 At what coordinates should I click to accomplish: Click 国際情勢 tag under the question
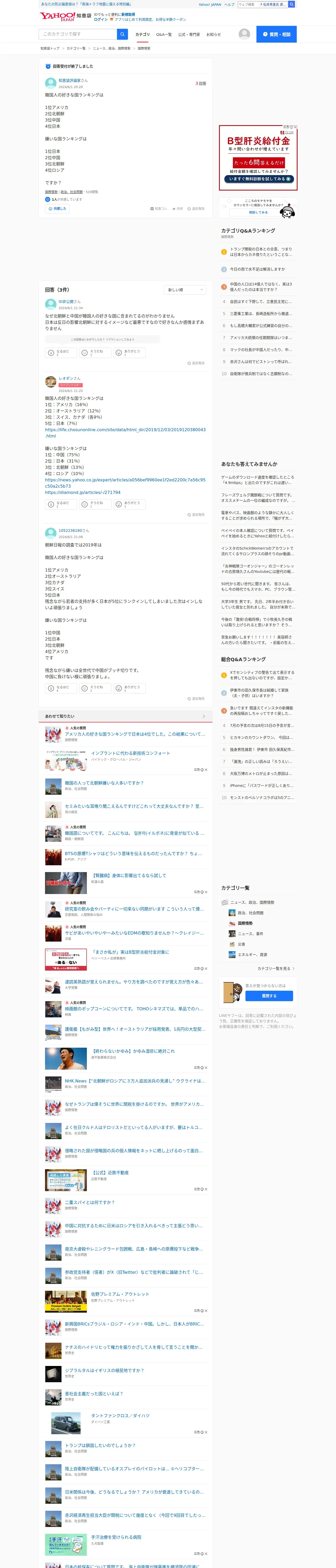51,192
